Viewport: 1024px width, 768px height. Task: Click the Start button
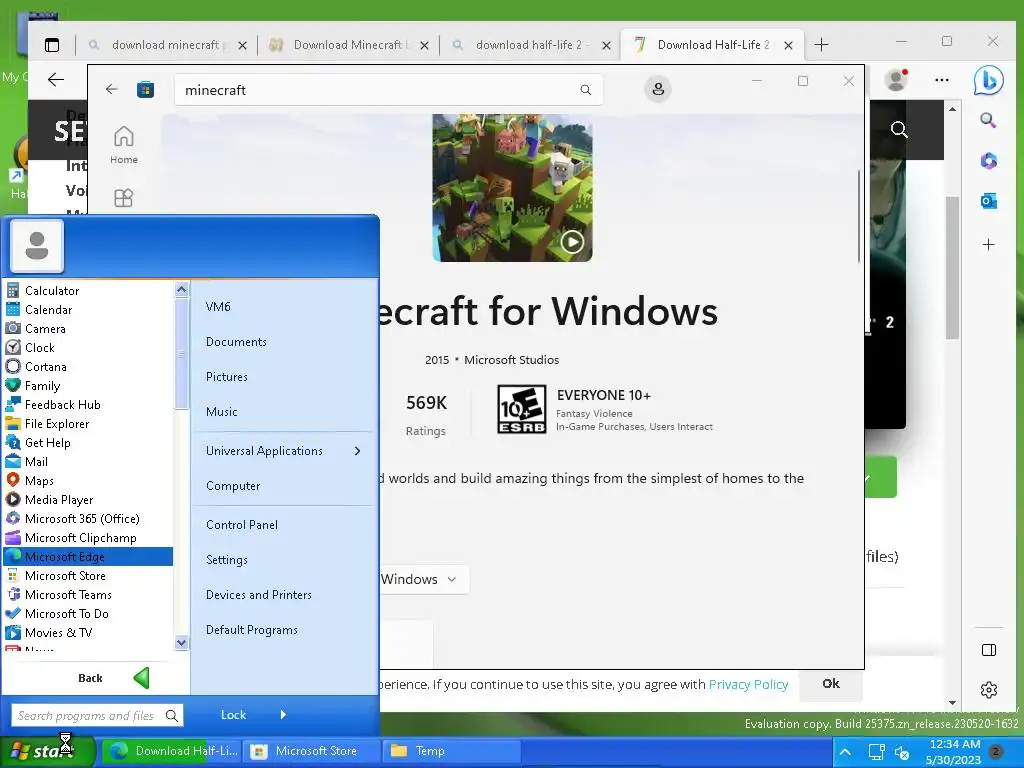click(x=47, y=751)
